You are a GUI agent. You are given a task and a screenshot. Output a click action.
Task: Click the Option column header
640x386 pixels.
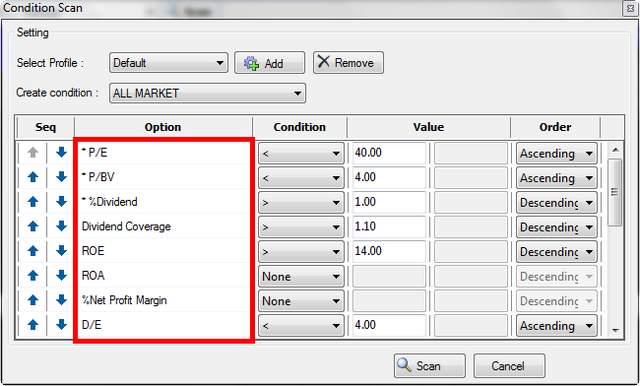(163, 127)
